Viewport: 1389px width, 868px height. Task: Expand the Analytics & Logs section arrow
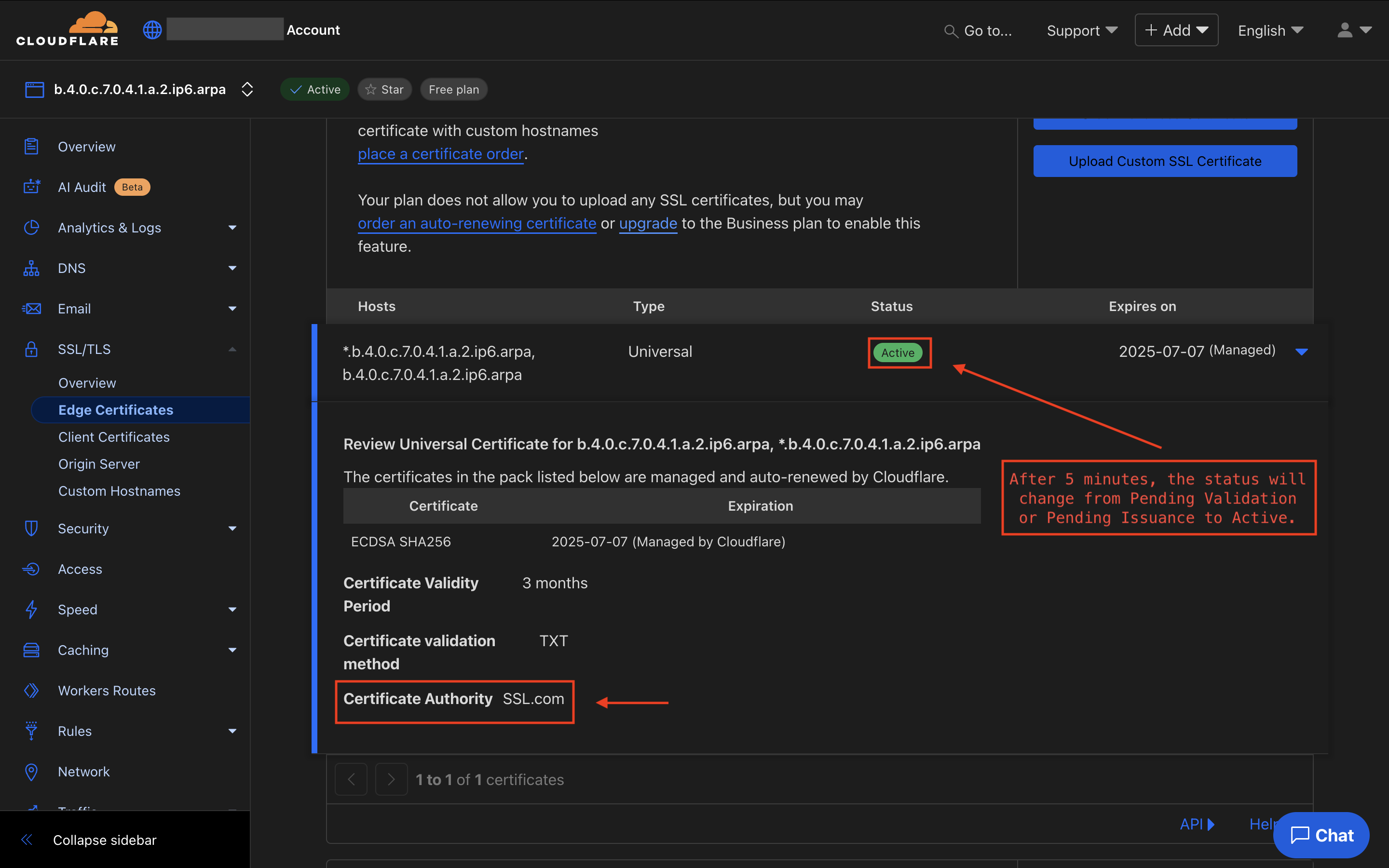click(x=232, y=228)
